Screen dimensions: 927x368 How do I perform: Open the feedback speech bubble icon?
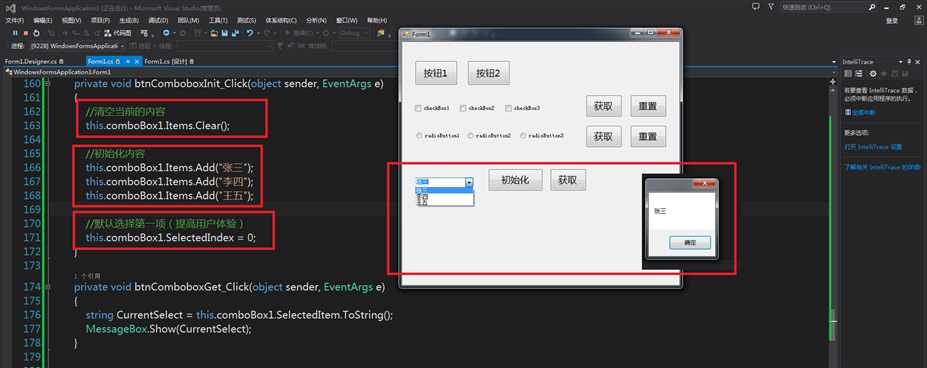tap(756, 7)
